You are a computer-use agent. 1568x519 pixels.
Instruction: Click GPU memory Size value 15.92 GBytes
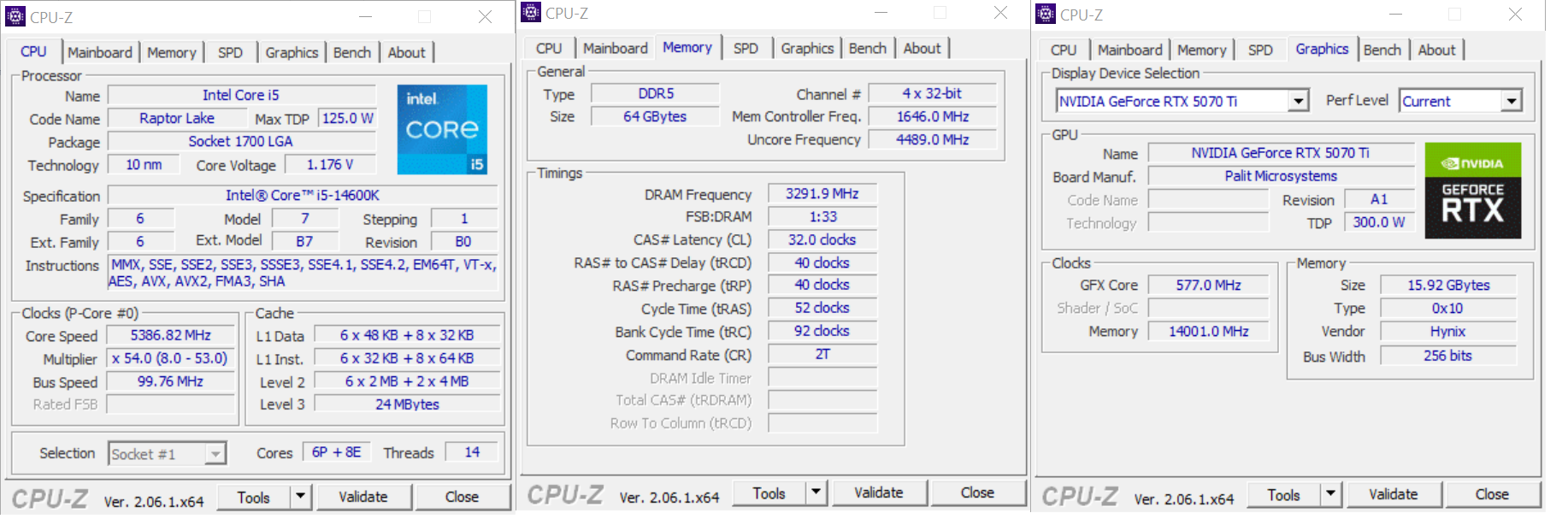[1448, 285]
